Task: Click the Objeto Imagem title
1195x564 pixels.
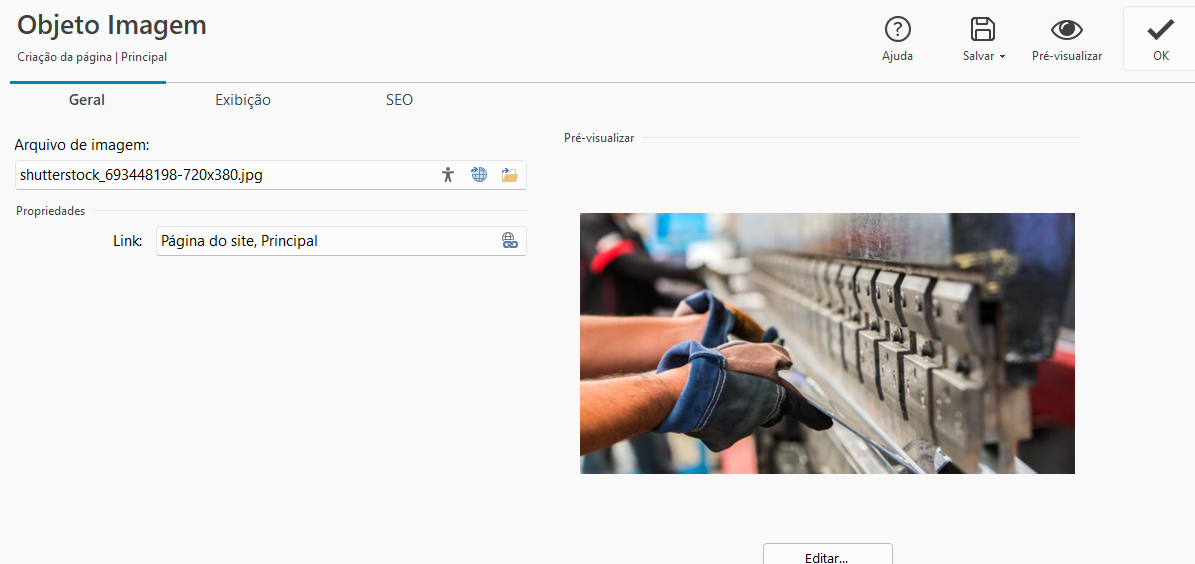Action: point(112,25)
